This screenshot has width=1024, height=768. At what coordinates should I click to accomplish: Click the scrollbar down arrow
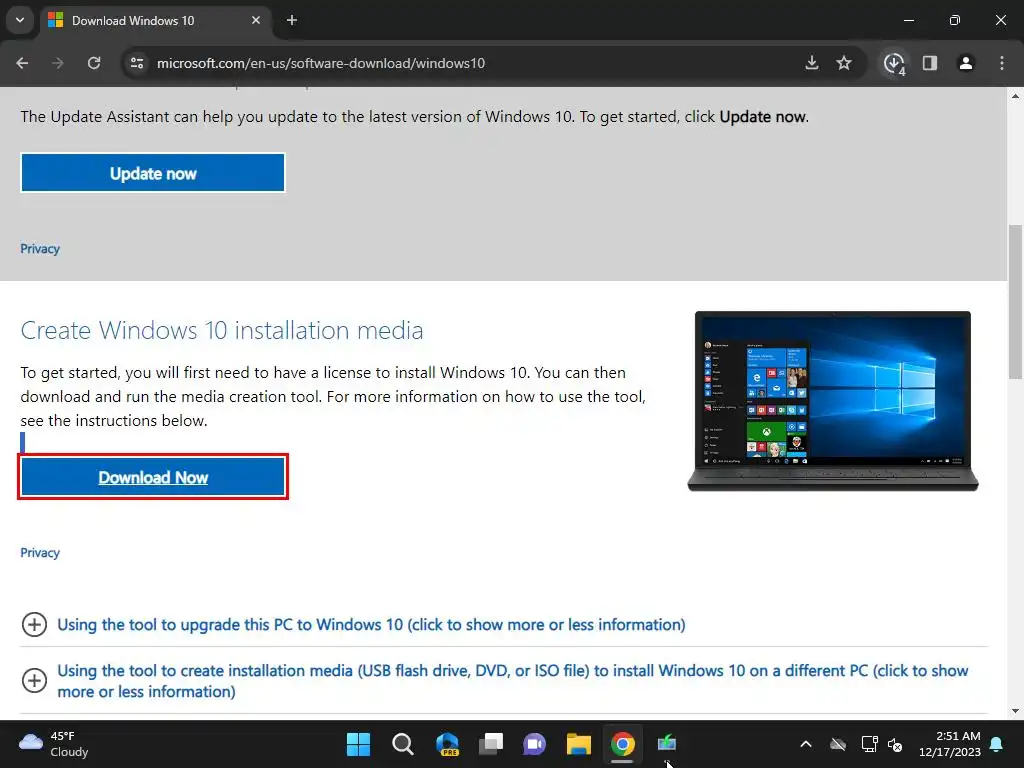[1015, 711]
